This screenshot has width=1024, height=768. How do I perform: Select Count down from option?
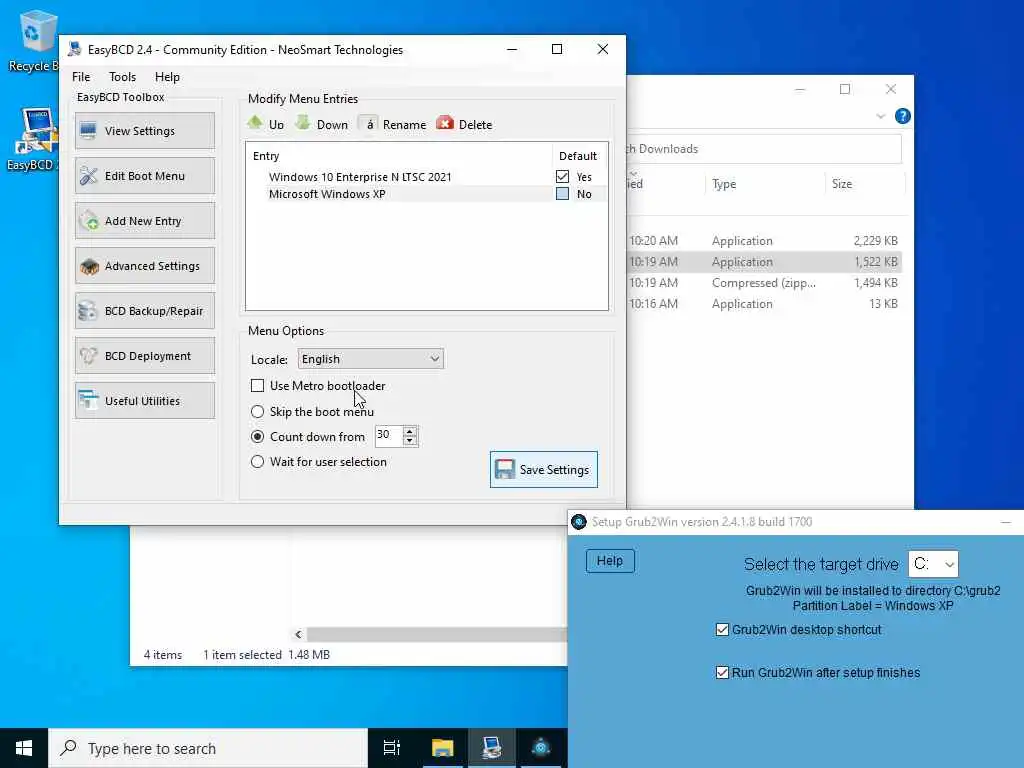(257, 436)
